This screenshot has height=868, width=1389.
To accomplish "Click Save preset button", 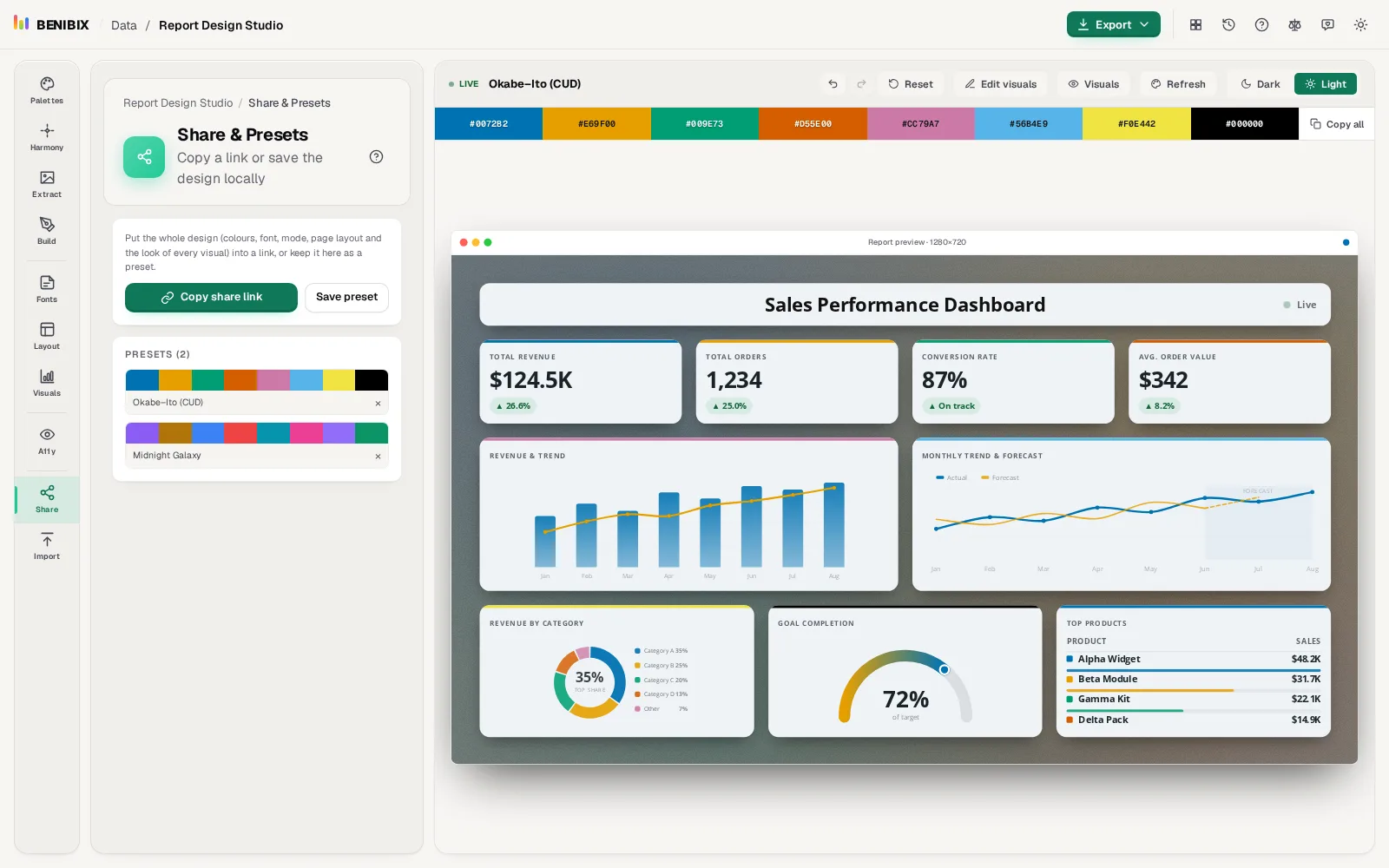I will 346,297.
